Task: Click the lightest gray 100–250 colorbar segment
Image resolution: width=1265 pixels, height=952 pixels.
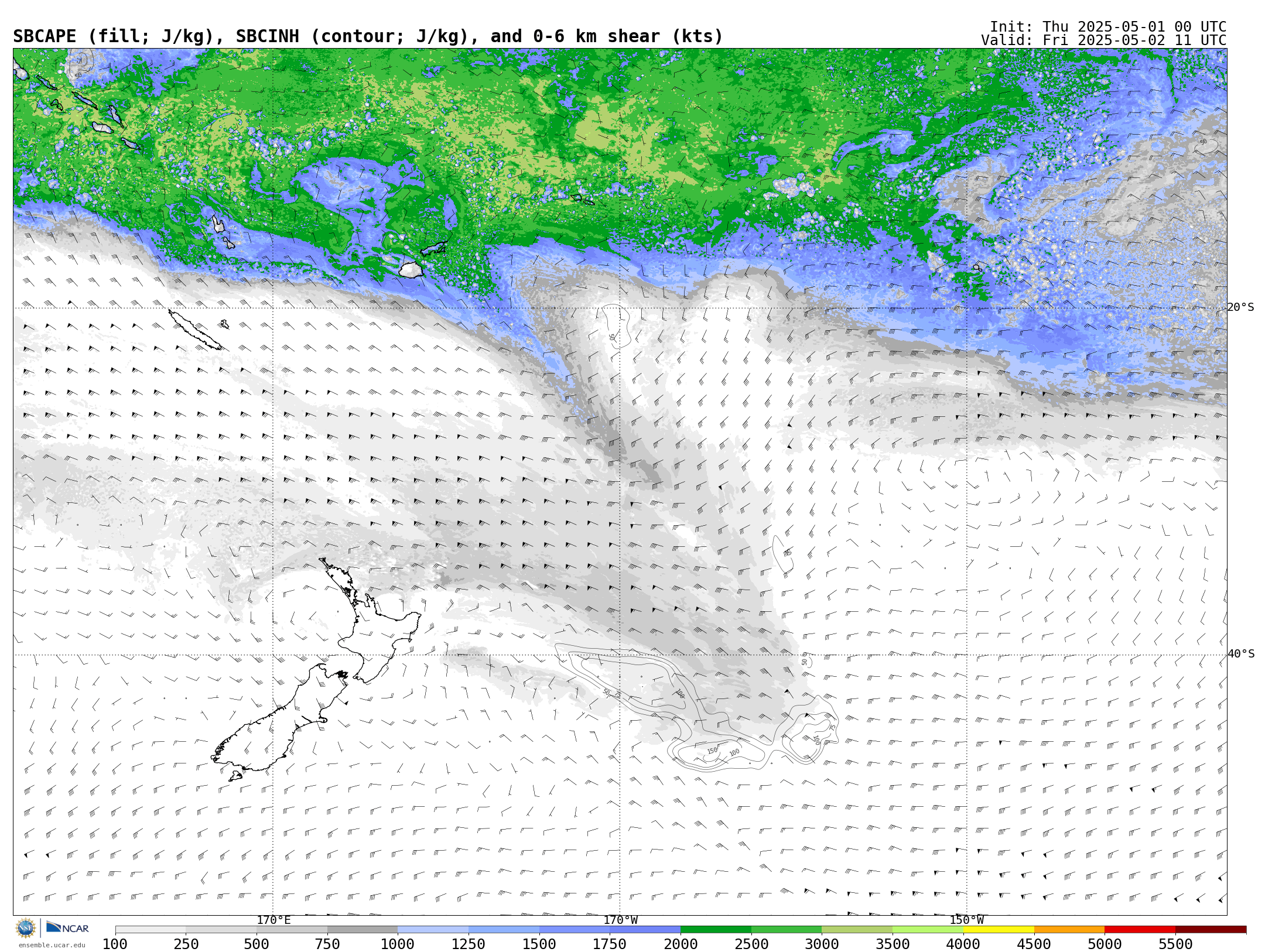Action: [151, 930]
